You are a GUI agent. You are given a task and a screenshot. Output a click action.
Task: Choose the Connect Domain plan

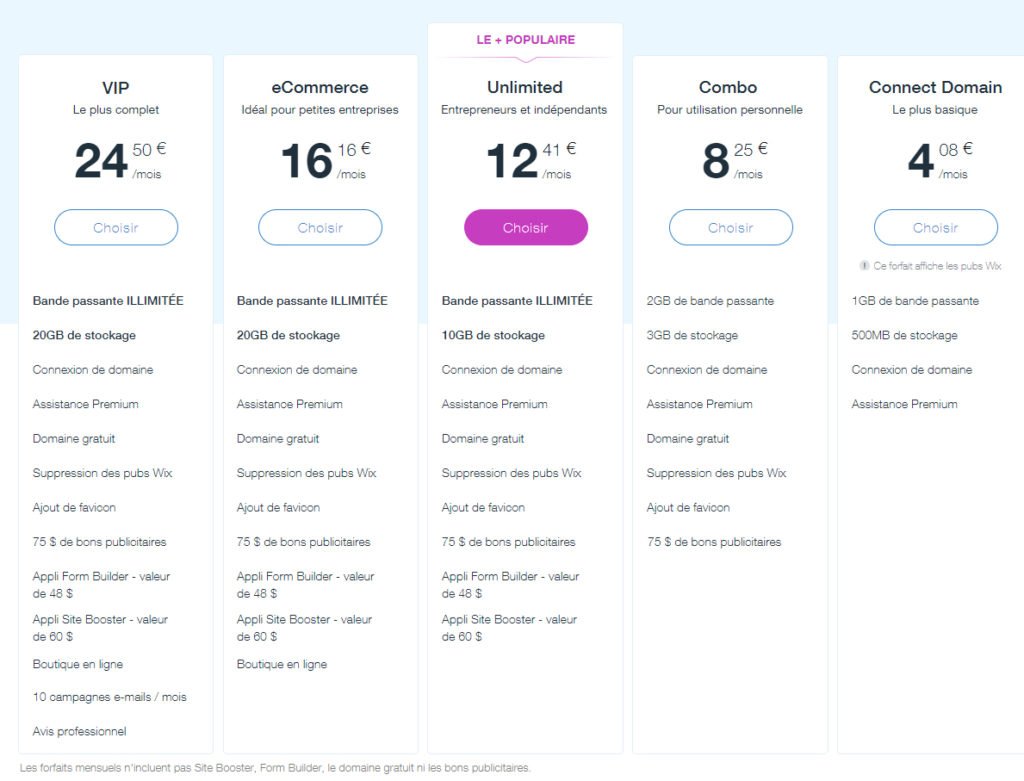coord(936,227)
